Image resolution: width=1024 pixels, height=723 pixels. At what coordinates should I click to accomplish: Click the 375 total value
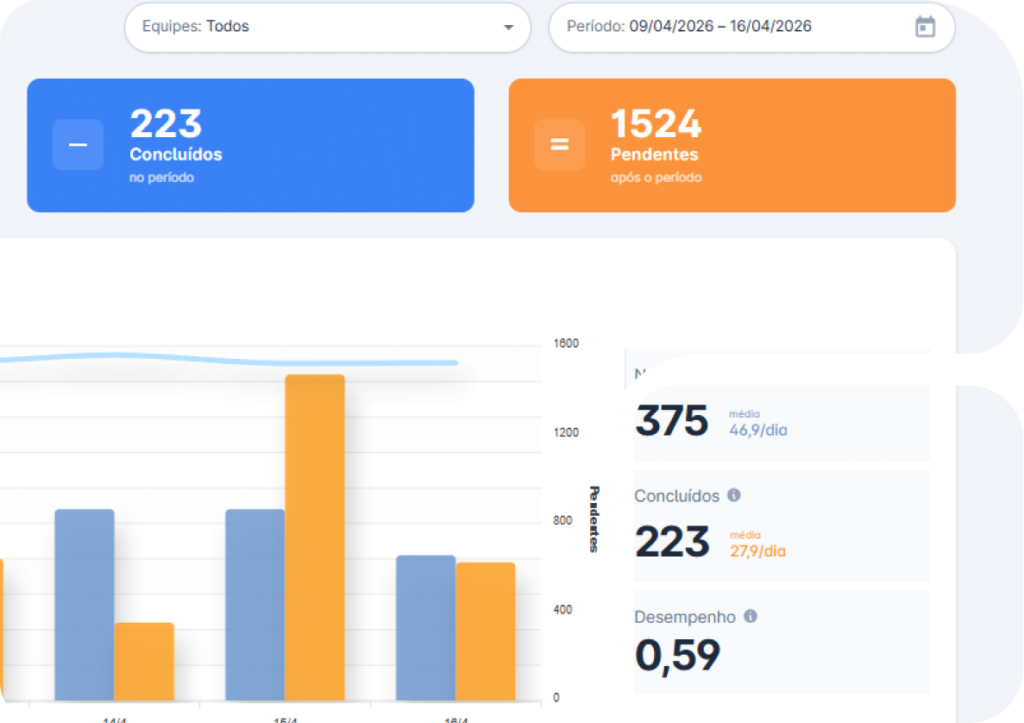(x=671, y=421)
